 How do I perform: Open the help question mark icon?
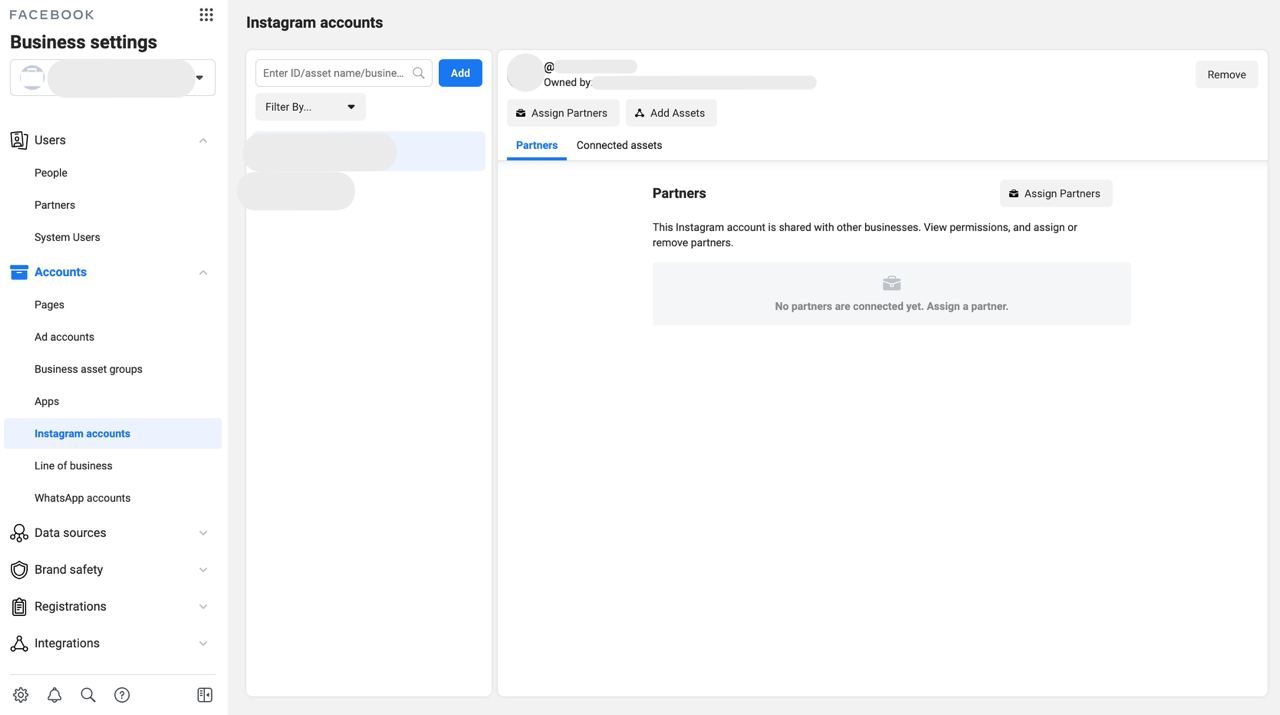[122, 695]
